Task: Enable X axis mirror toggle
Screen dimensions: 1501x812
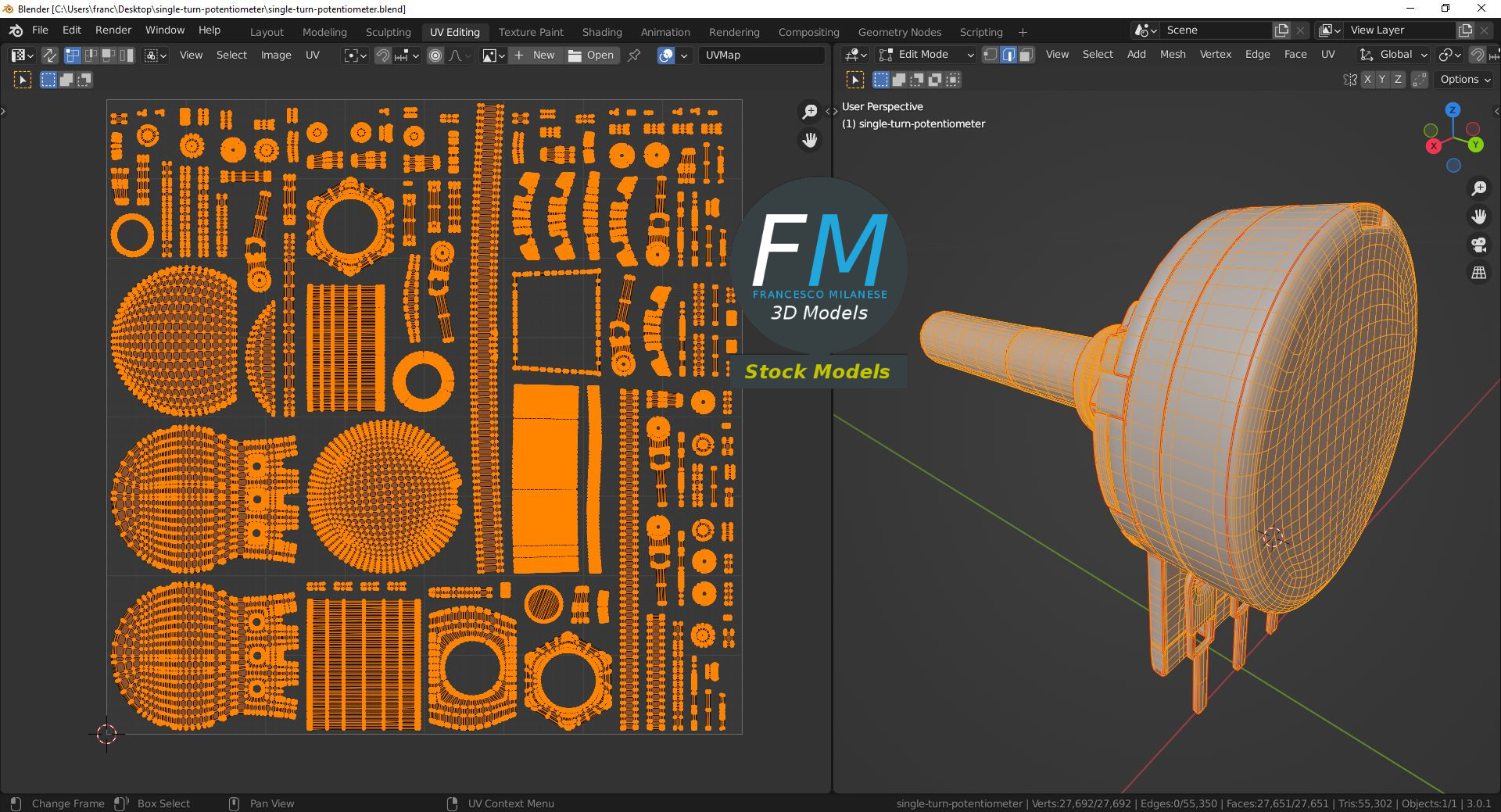Action: [x=1367, y=80]
